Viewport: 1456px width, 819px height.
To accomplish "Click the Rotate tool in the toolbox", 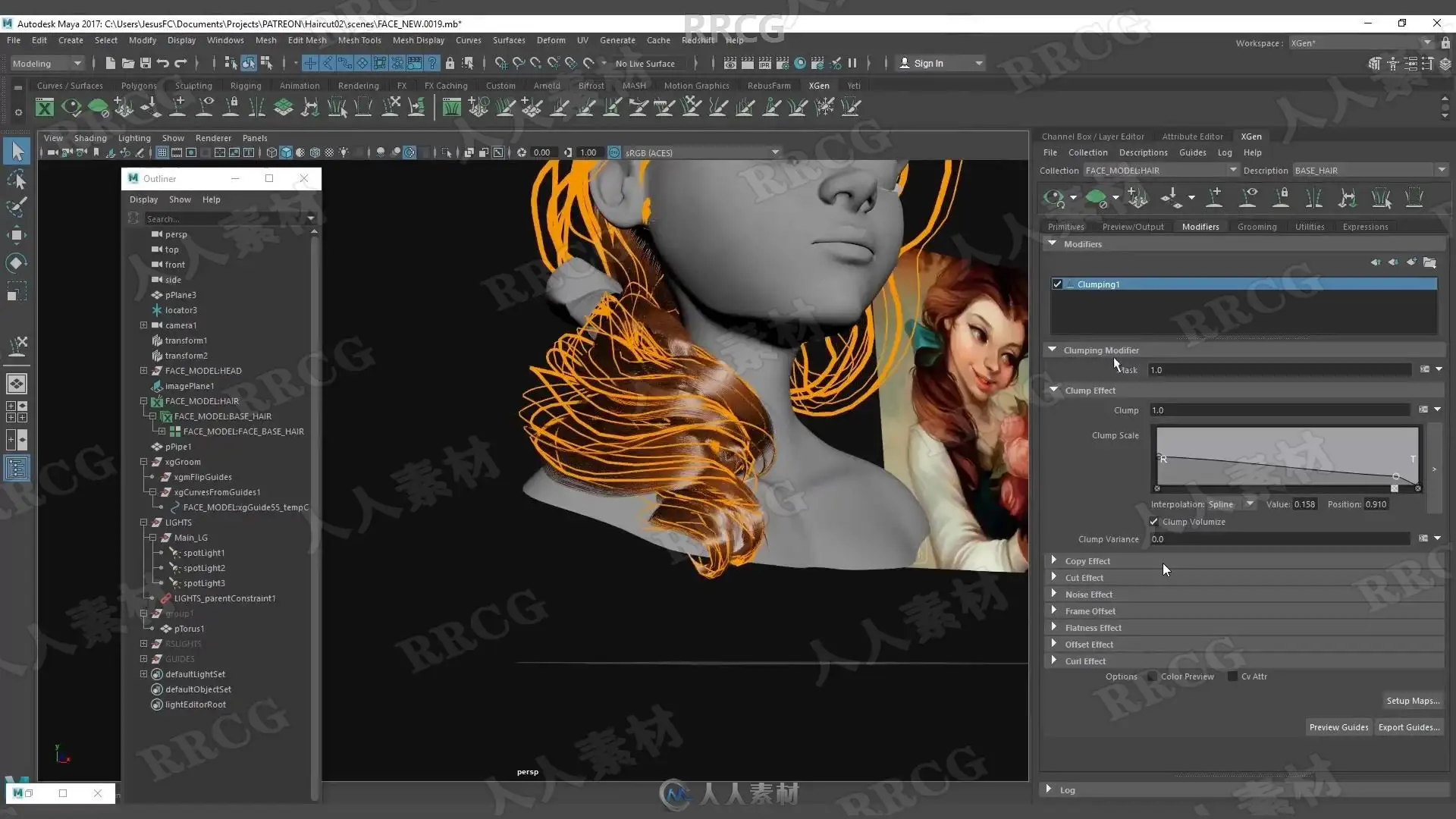I will coord(17,263).
